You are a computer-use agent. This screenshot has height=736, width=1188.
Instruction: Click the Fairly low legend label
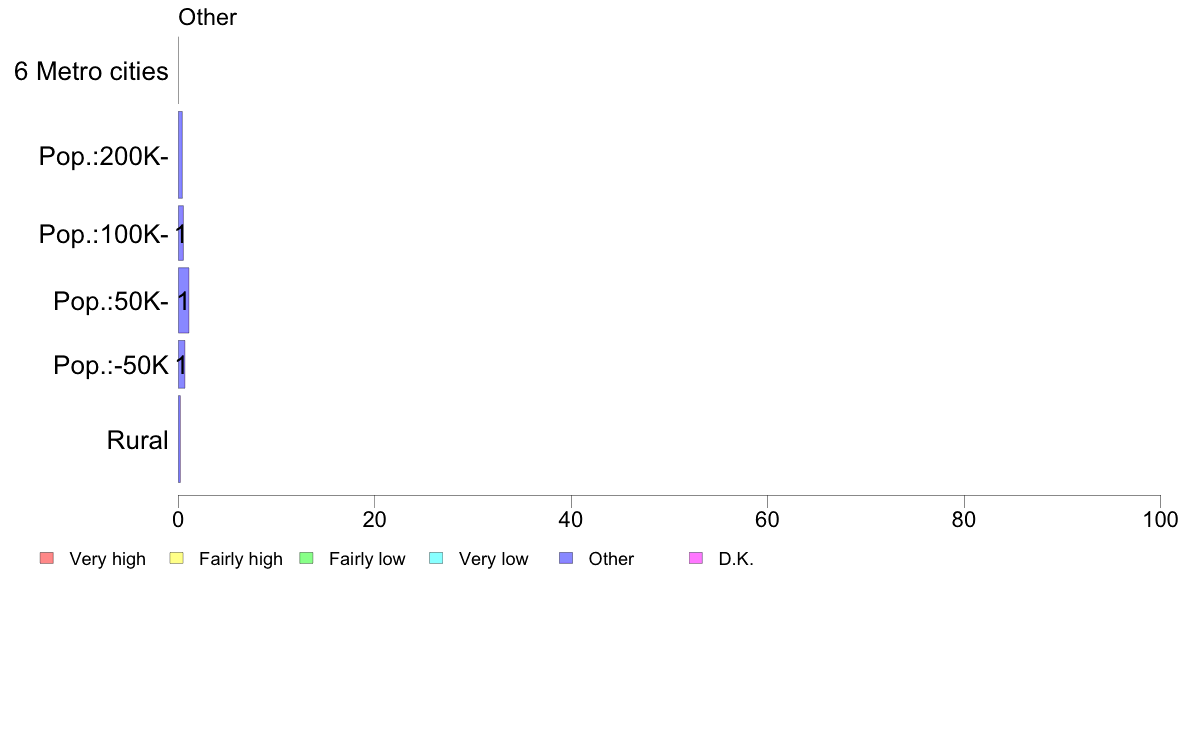(x=367, y=559)
